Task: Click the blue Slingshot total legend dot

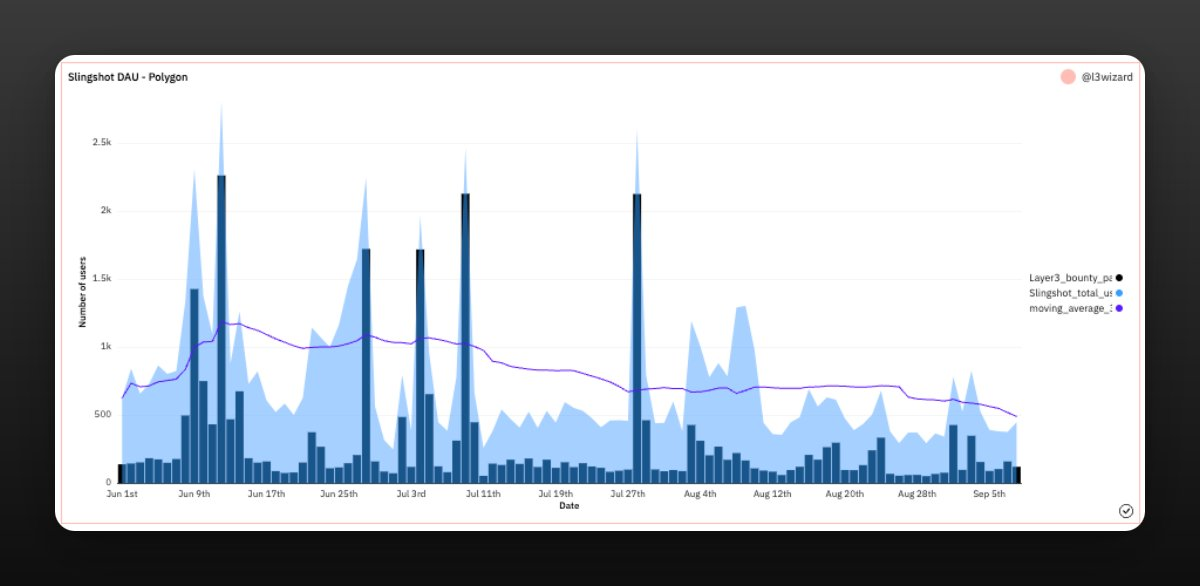Action: coord(1119,293)
